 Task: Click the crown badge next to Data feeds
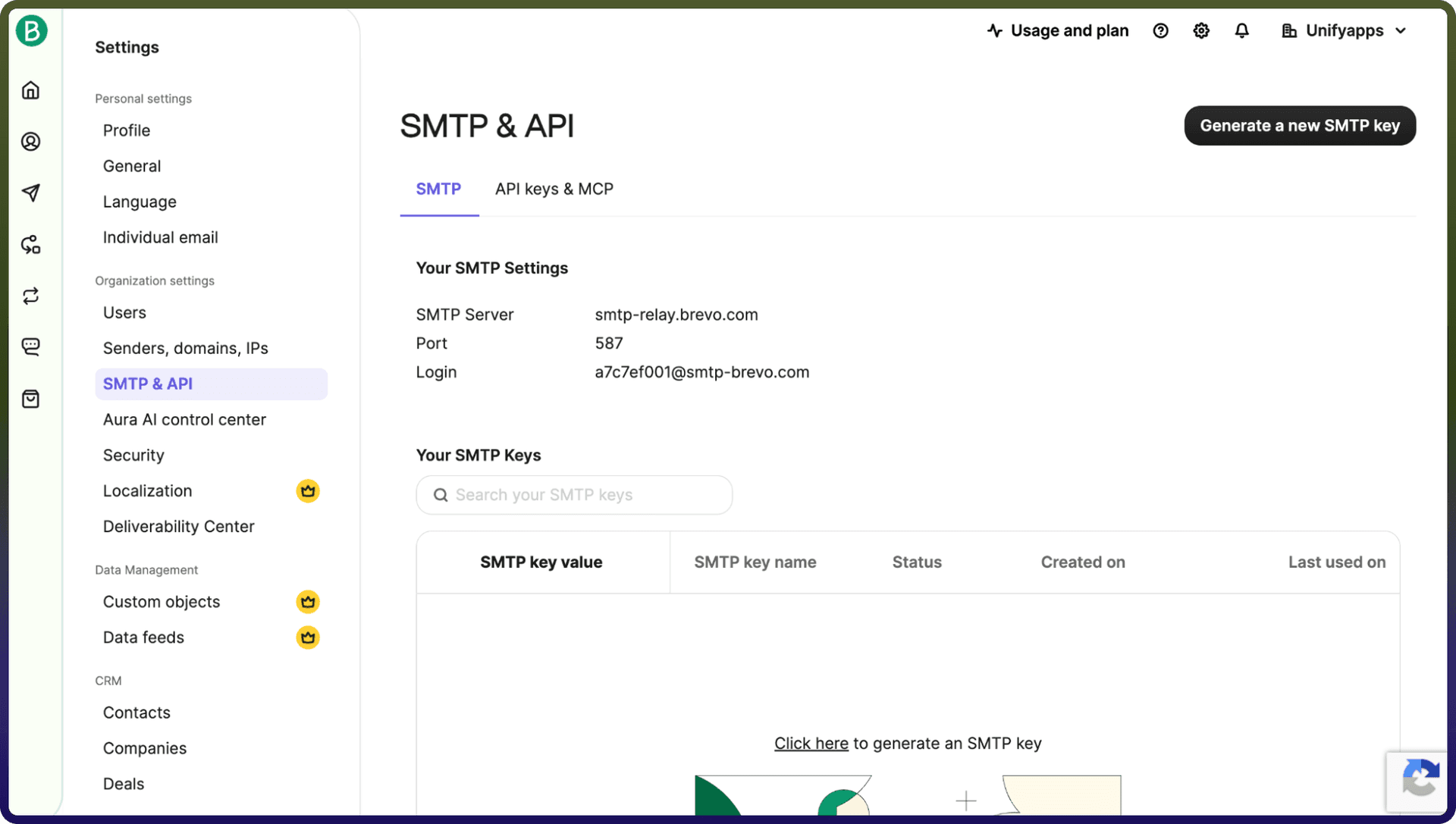pos(308,638)
